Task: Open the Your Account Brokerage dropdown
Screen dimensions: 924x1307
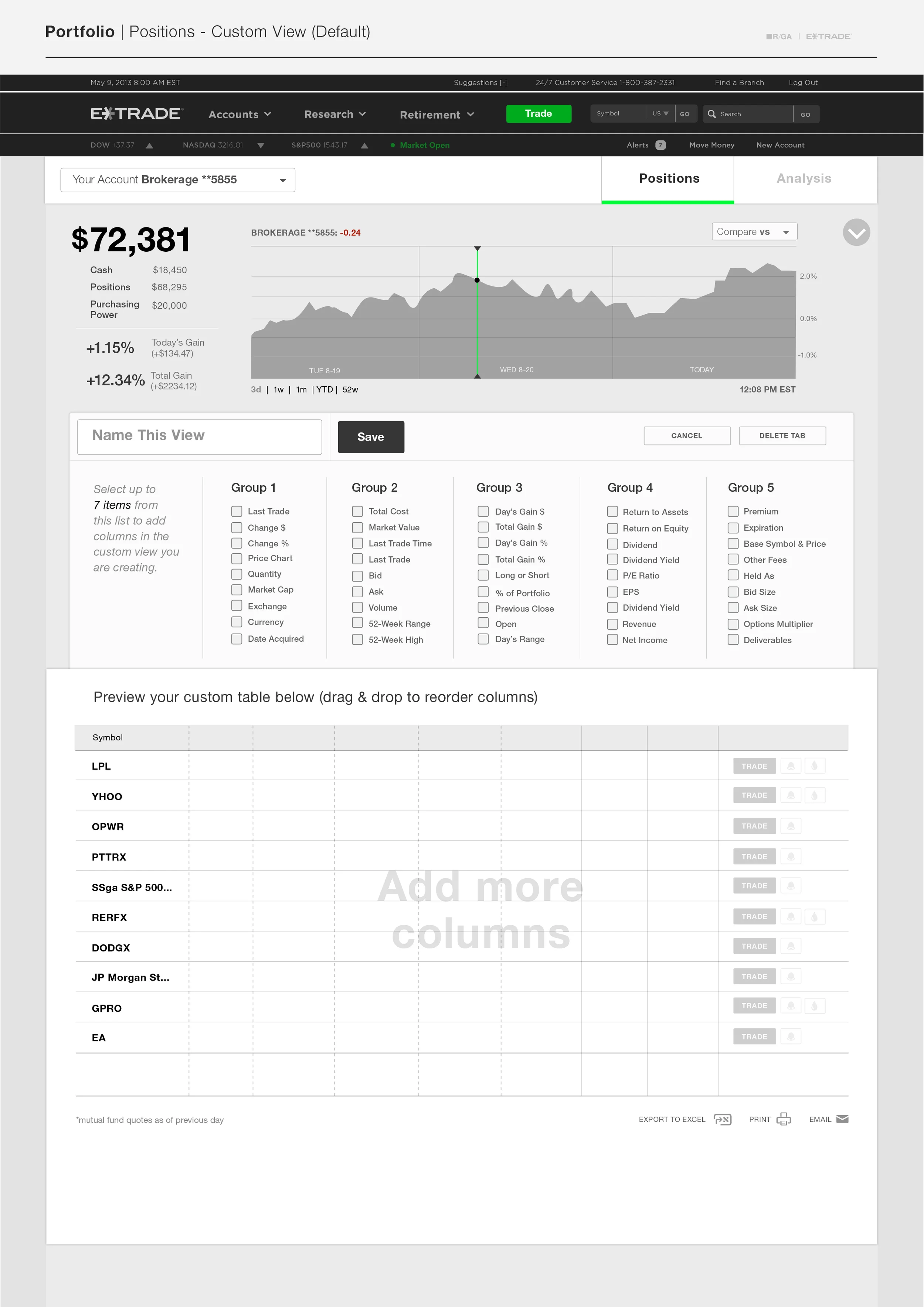Action: (x=178, y=180)
